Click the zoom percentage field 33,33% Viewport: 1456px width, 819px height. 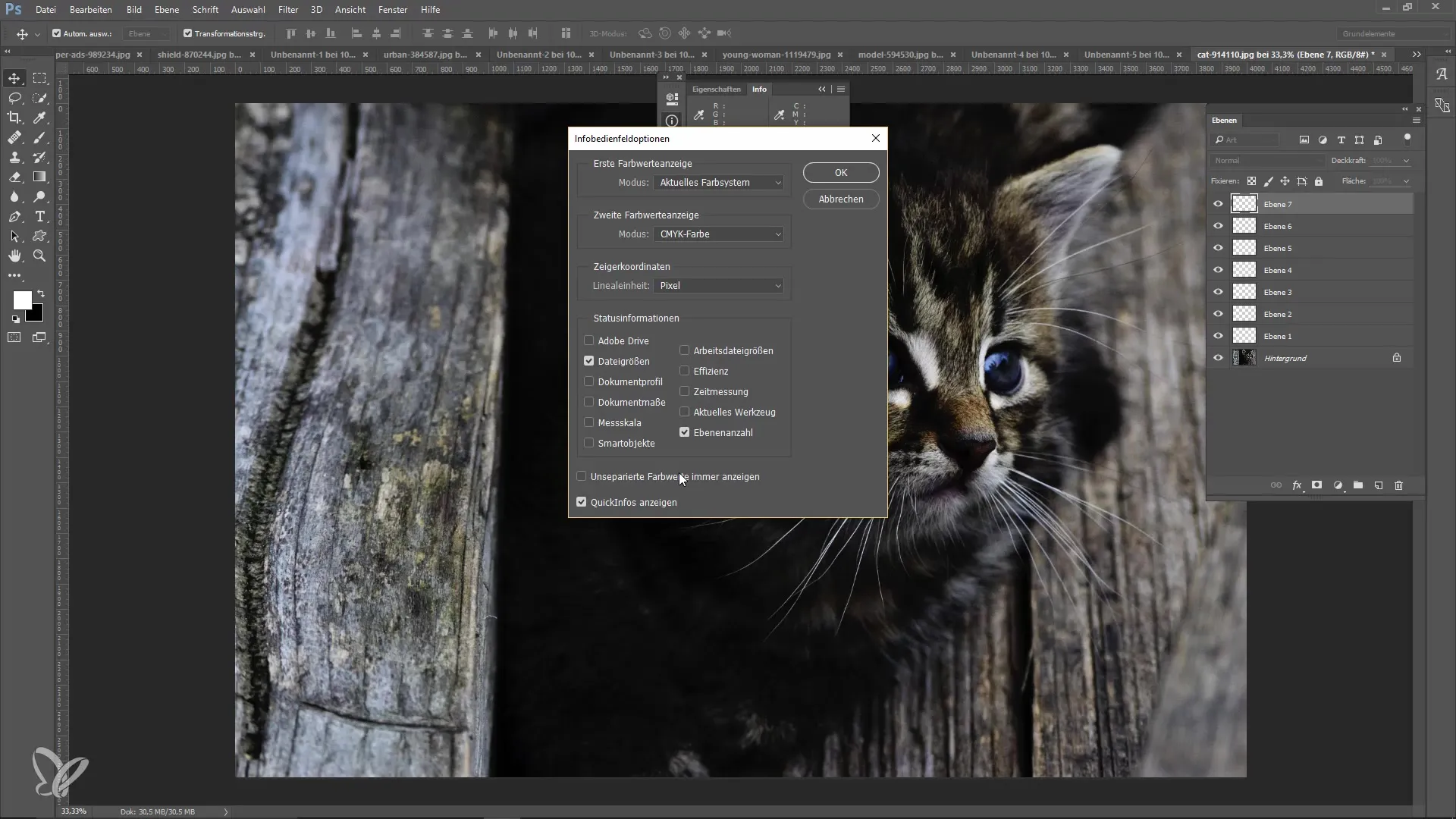tap(74, 811)
